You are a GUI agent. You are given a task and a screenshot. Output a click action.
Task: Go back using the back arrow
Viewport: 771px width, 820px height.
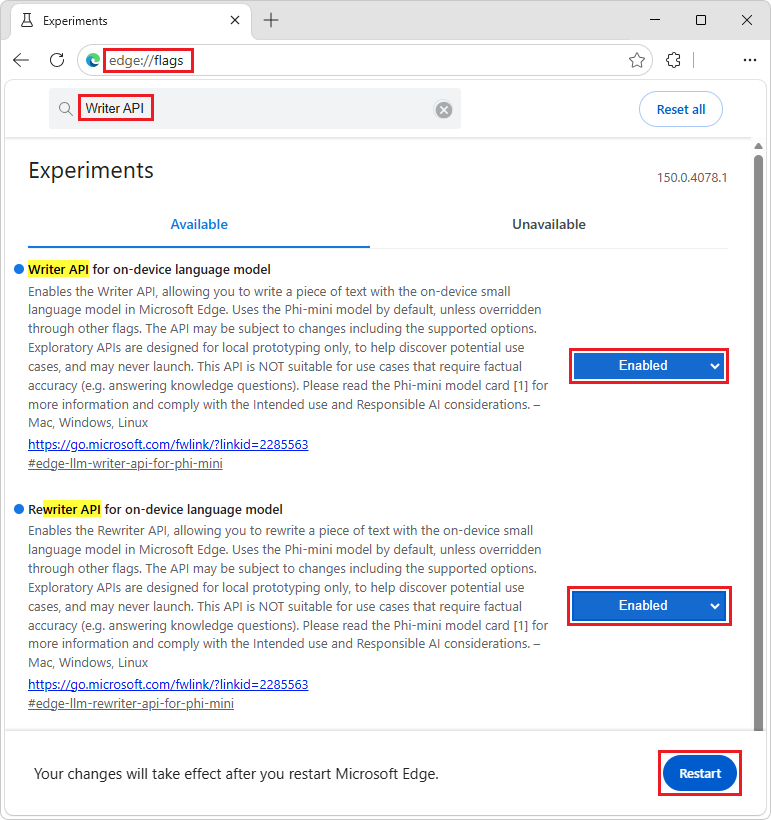(x=21, y=60)
